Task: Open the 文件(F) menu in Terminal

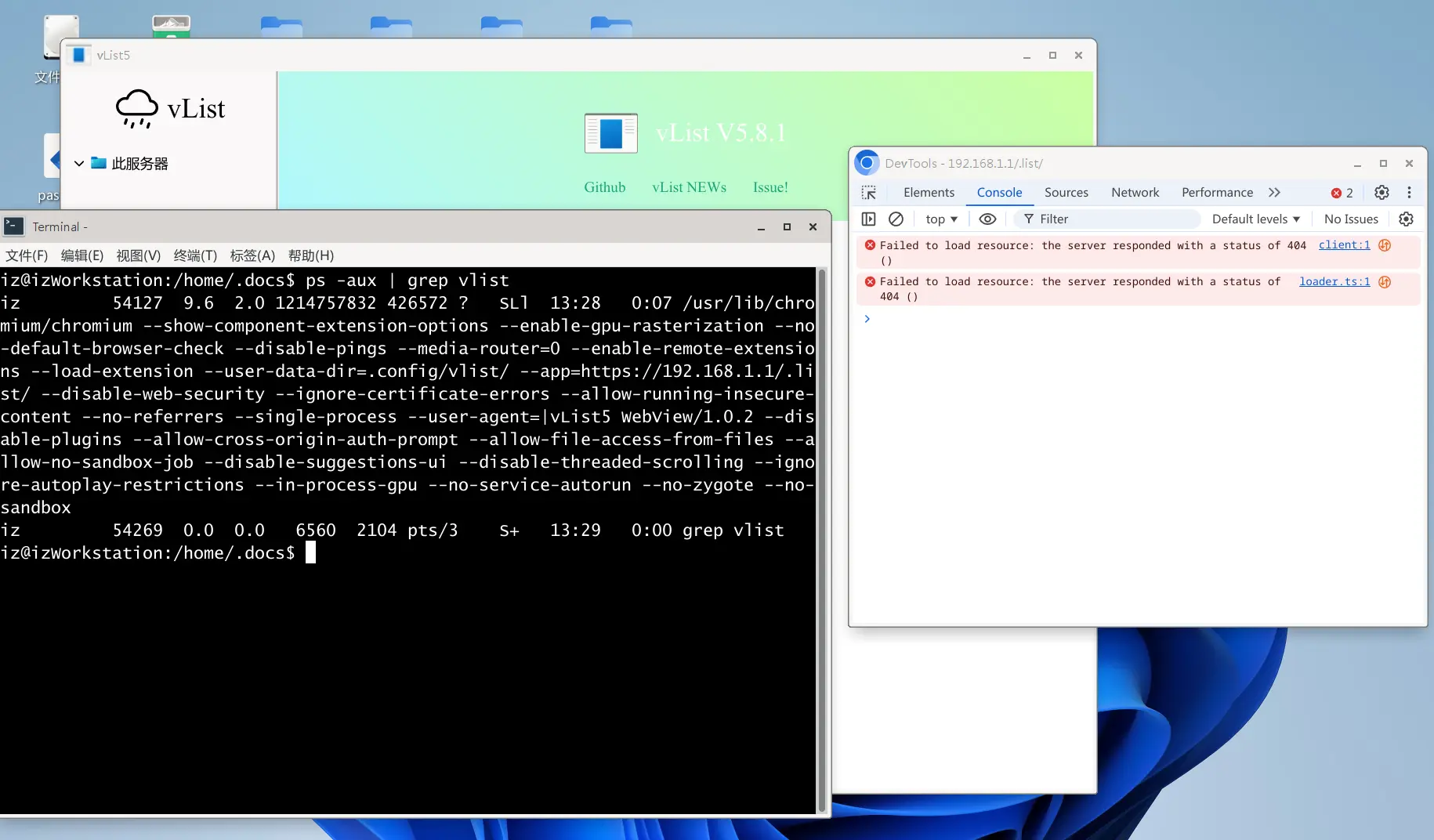Action: click(x=27, y=255)
